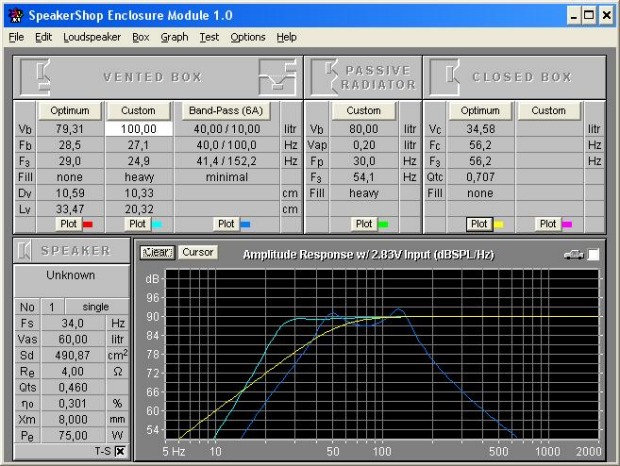Click the yellow closed box swatch
The height and width of the screenshot is (466, 620).
499,225
